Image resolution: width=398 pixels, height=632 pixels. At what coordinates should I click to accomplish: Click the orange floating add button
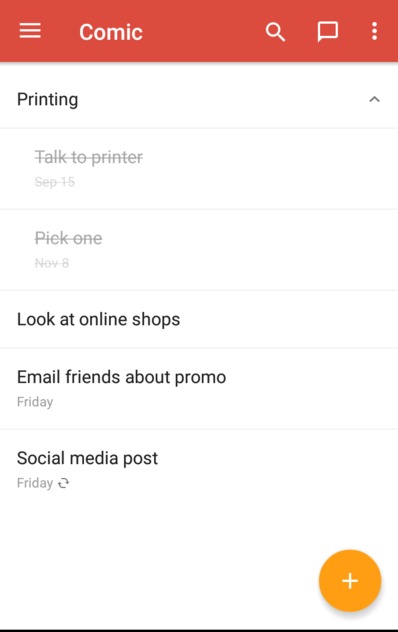point(350,581)
